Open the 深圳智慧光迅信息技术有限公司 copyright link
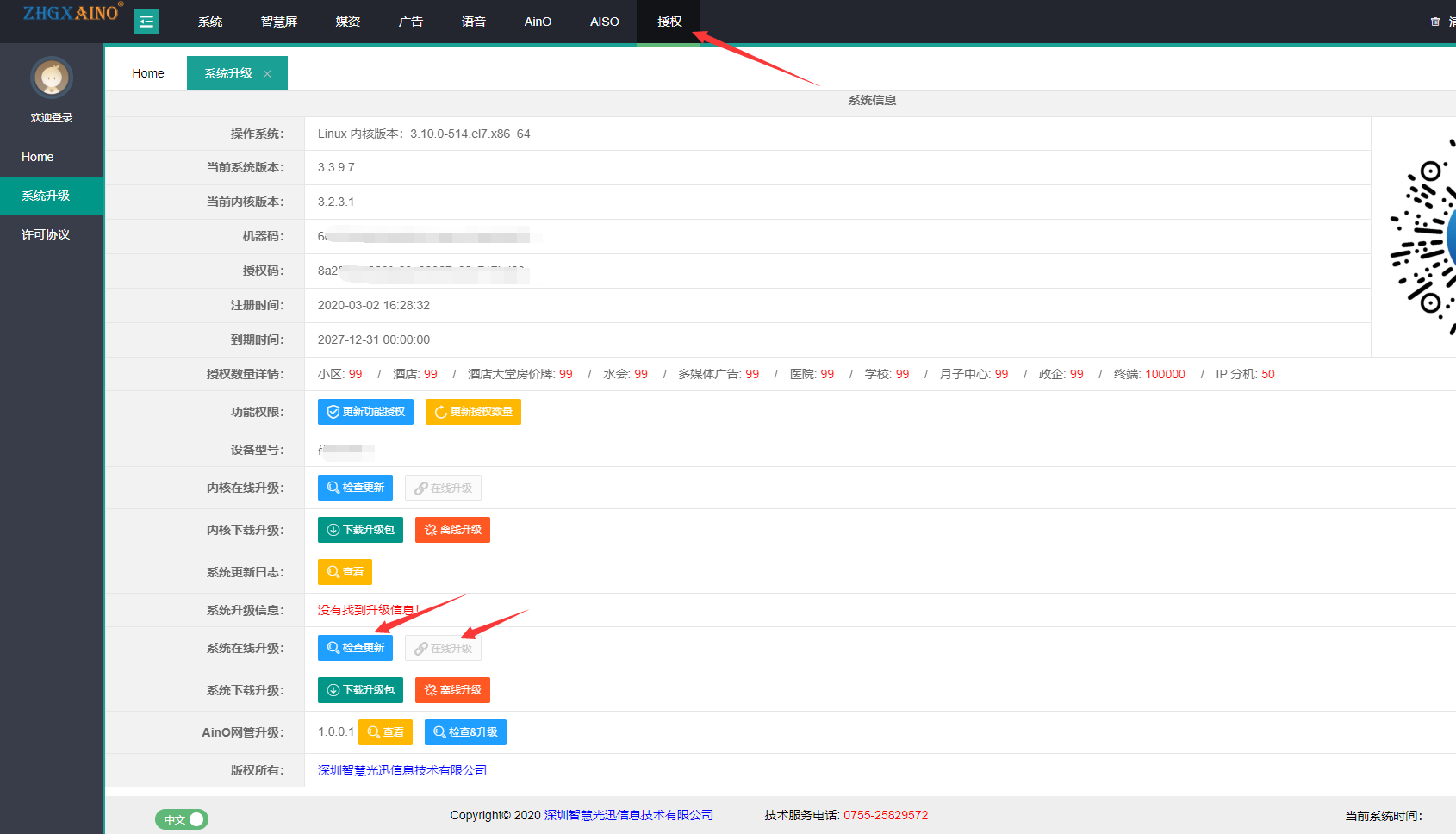Screen dimensions: 1456x834 click(x=401, y=770)
